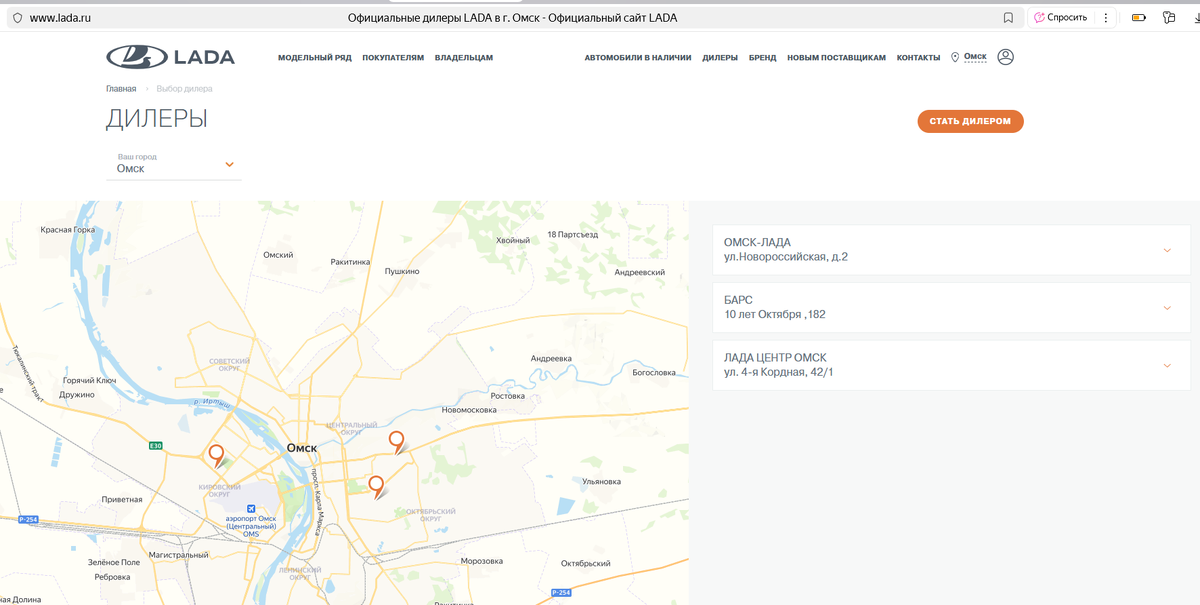Click the Андреевский label on the map

(640, 272)
